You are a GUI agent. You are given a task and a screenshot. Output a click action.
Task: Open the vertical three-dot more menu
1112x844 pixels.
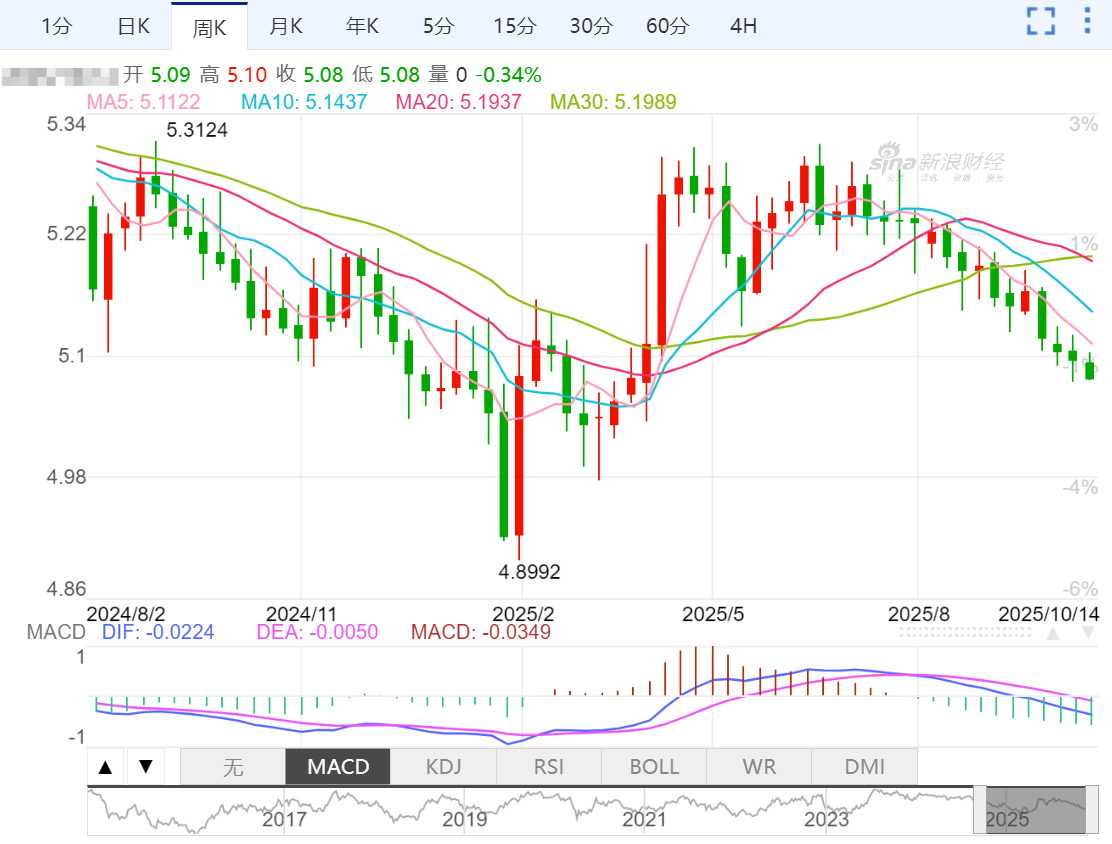point(1088,21)
